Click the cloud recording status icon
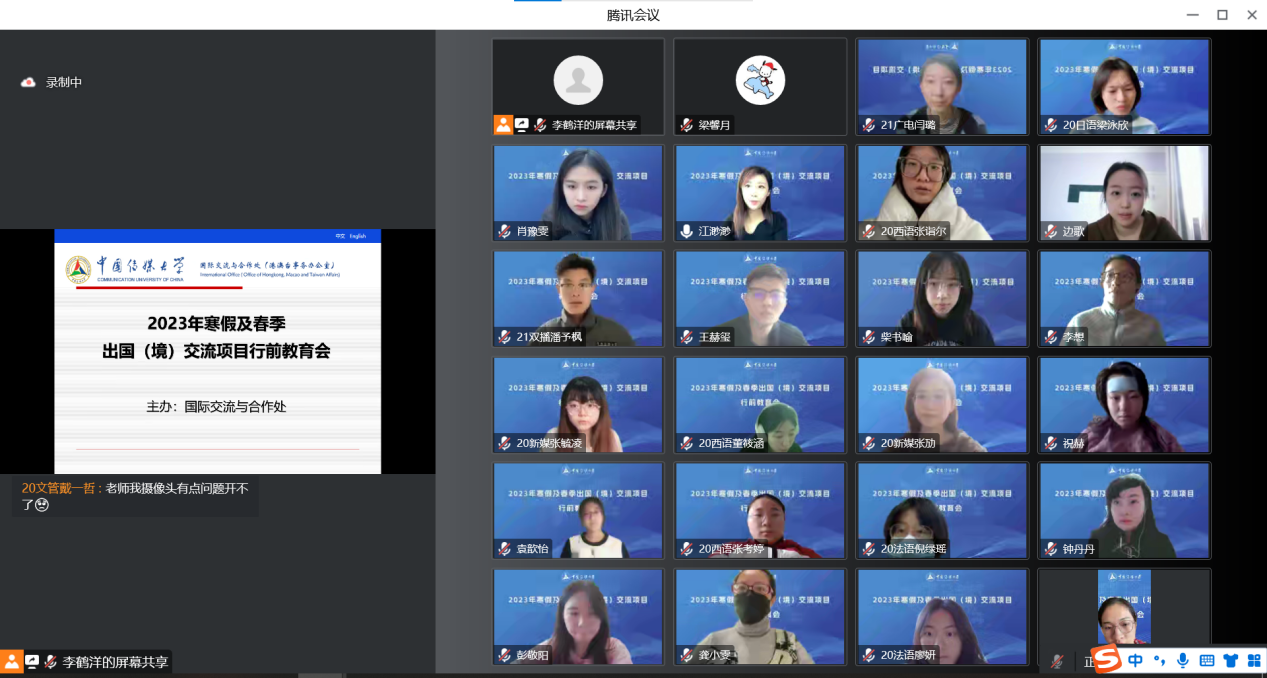1267x678 pixels. (x=28, y=83)
